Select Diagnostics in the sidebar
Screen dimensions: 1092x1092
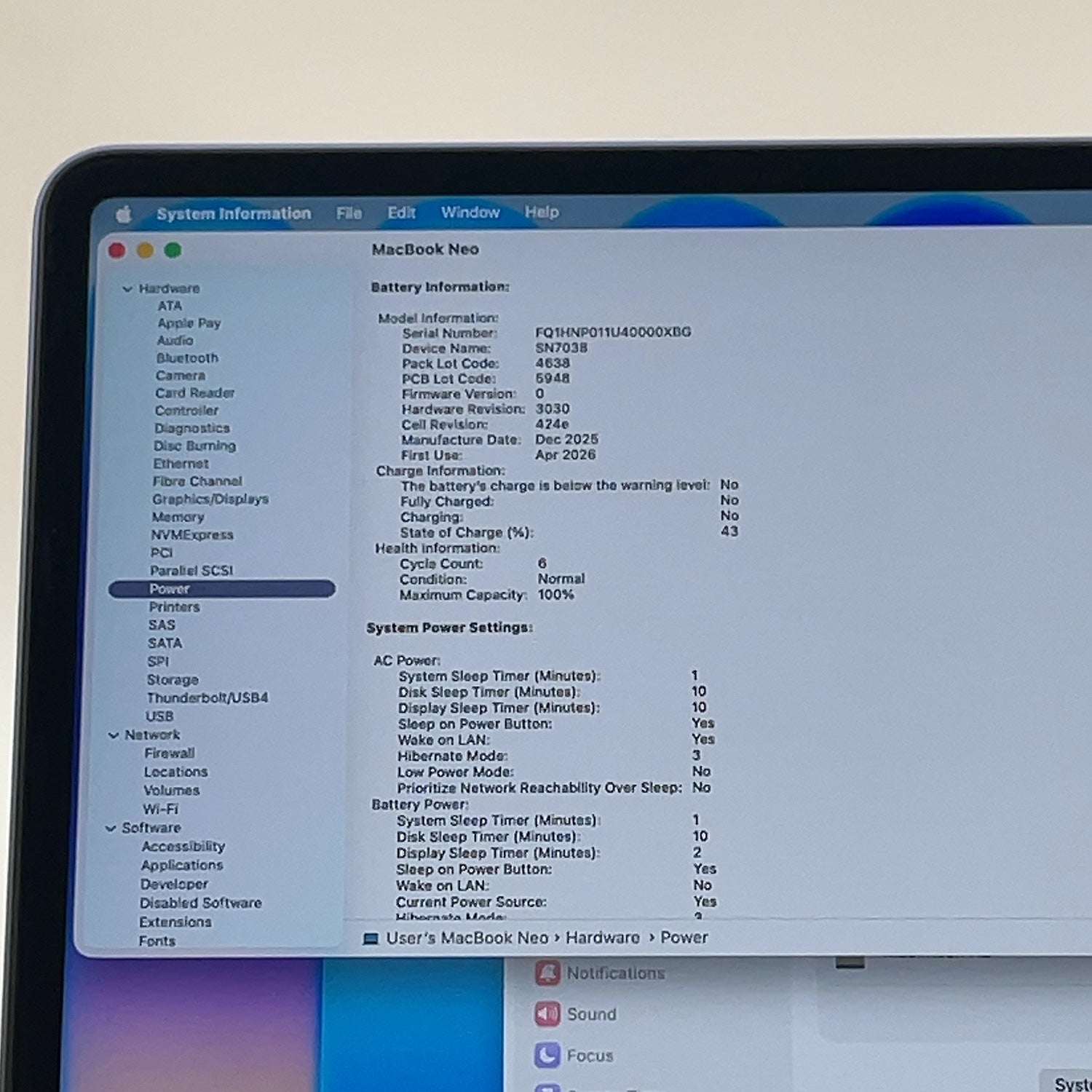(x=191, y=428)
